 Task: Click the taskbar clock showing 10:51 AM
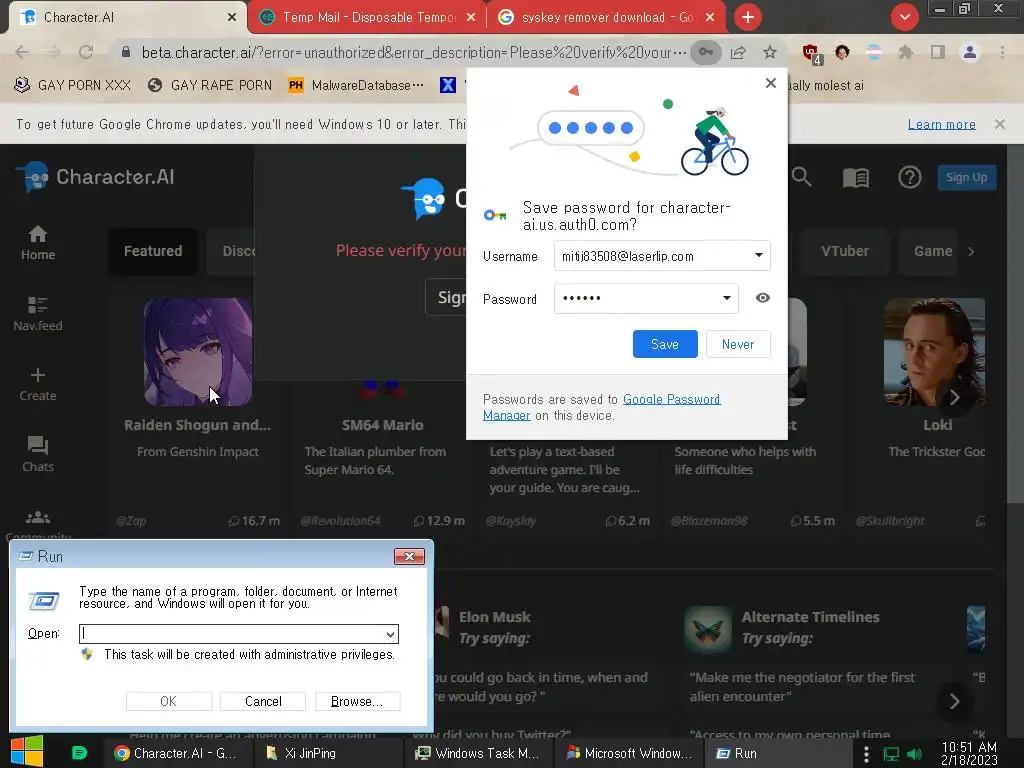click(969, 754)
